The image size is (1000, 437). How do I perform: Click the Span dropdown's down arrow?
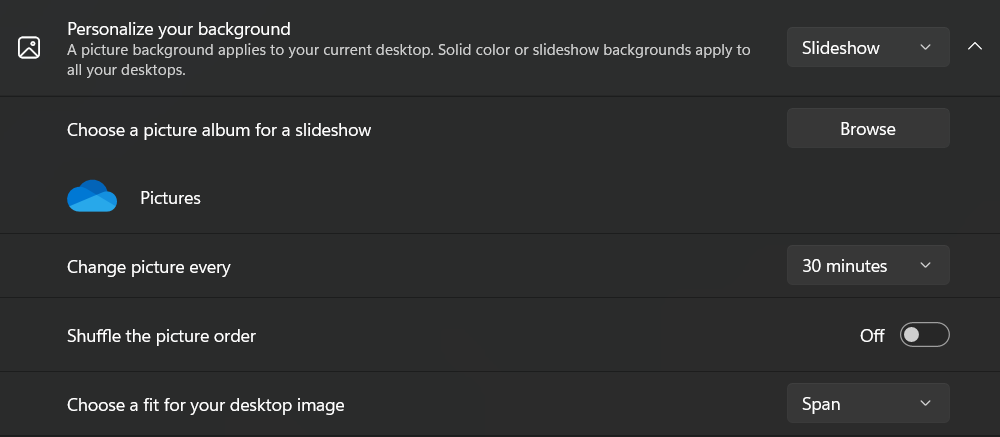coord(925,404)
